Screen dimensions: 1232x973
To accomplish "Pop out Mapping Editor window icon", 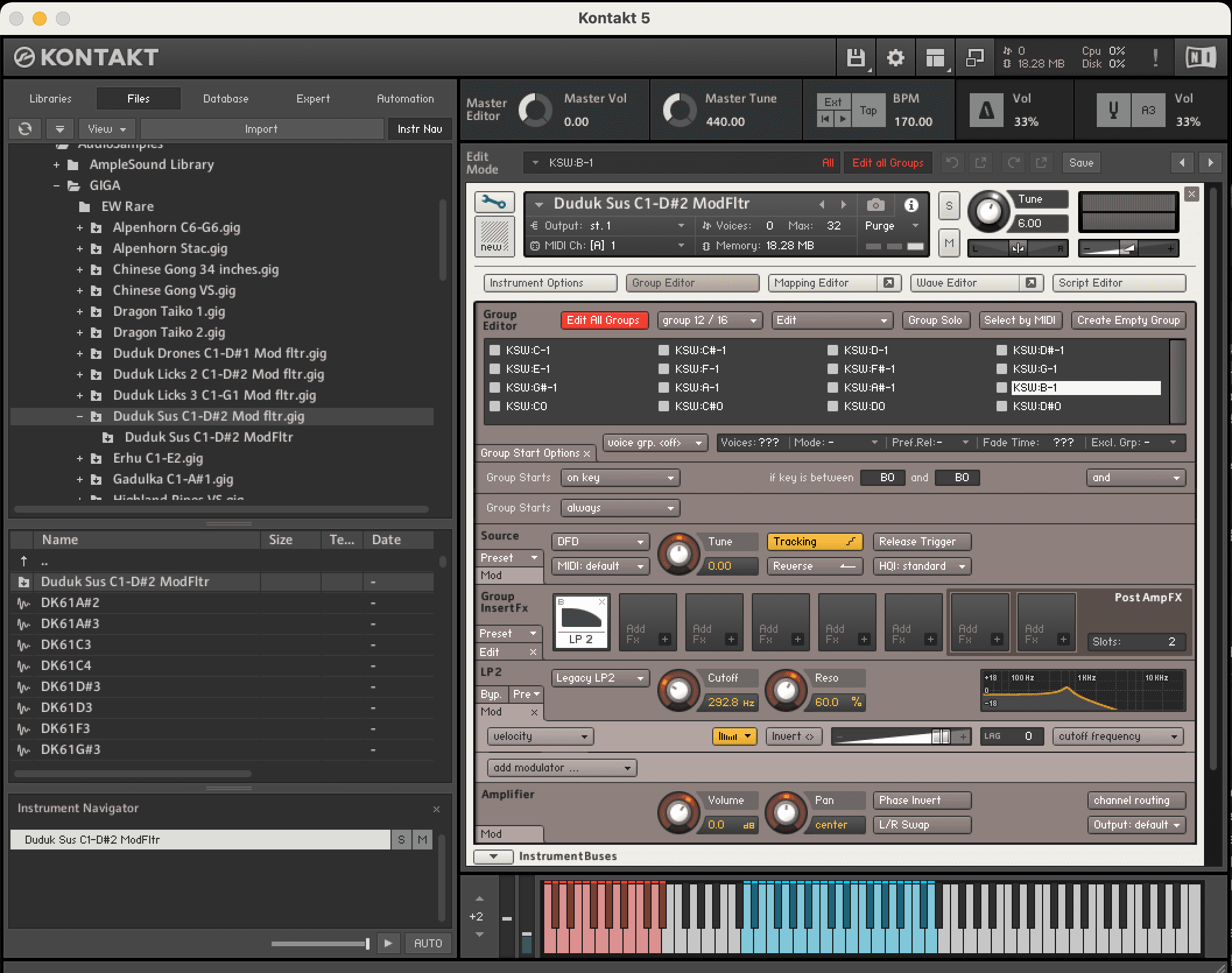I will point(889,283).
